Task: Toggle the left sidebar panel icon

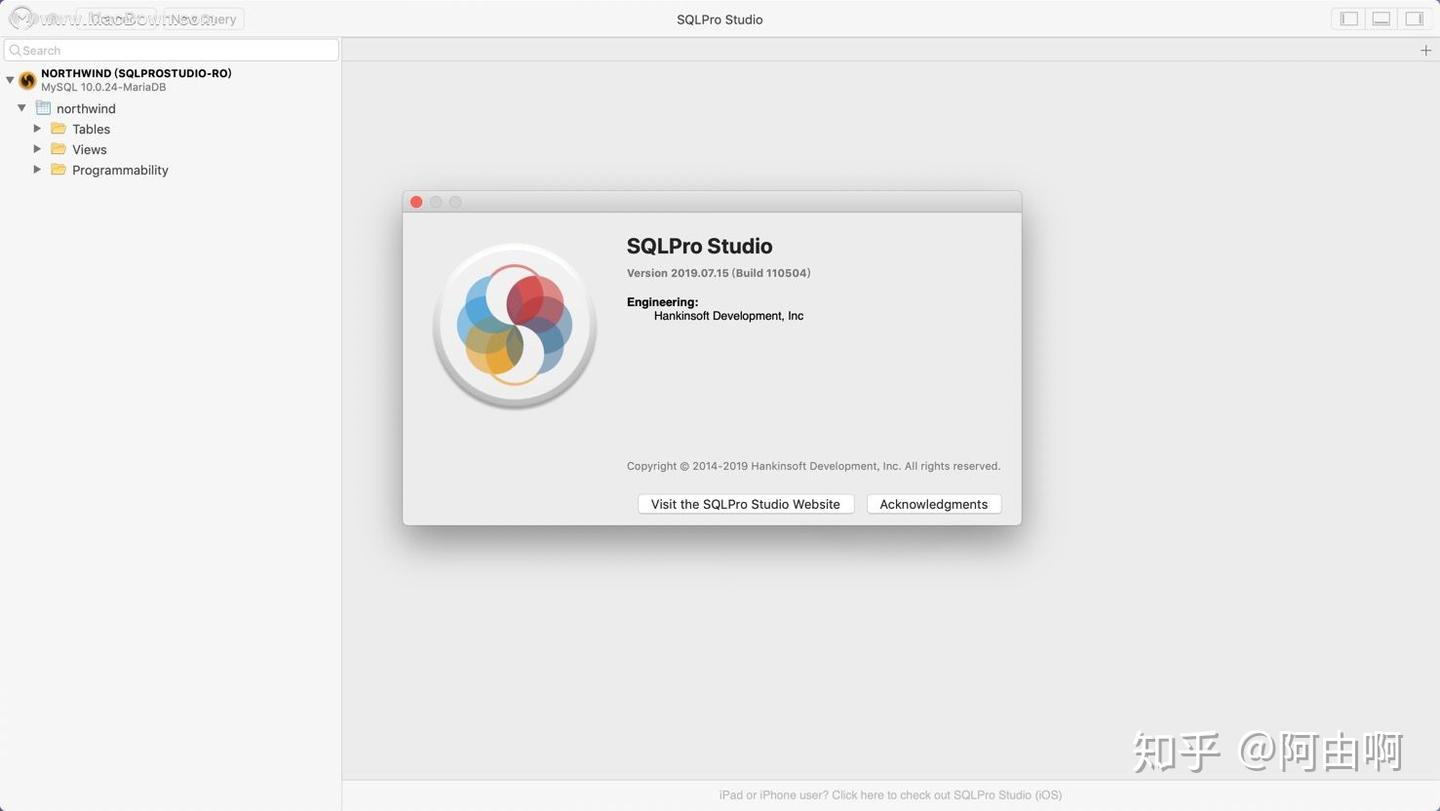Action: coord(1349,19)
